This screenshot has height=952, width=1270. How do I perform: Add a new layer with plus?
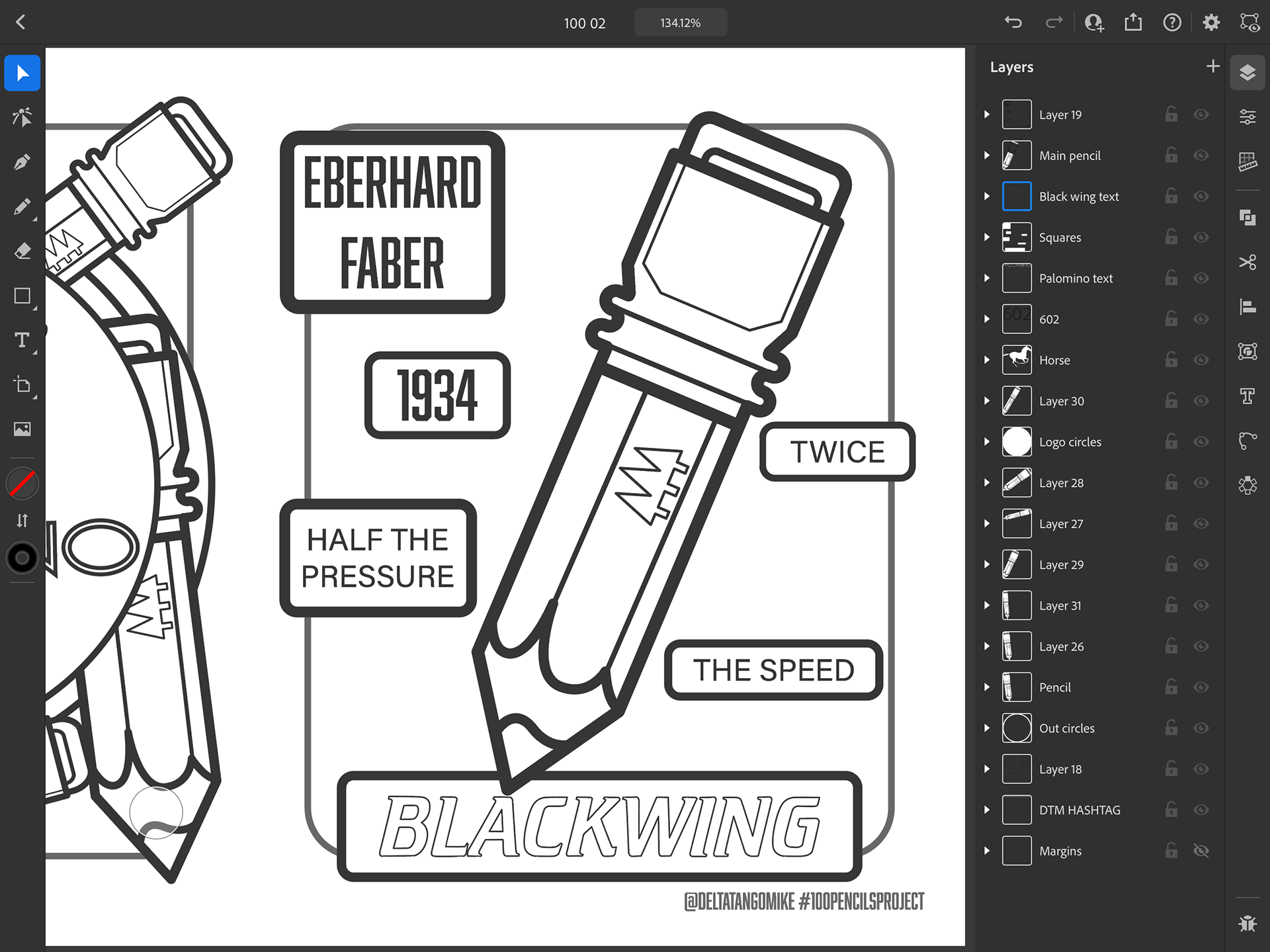coord(1212,66)
